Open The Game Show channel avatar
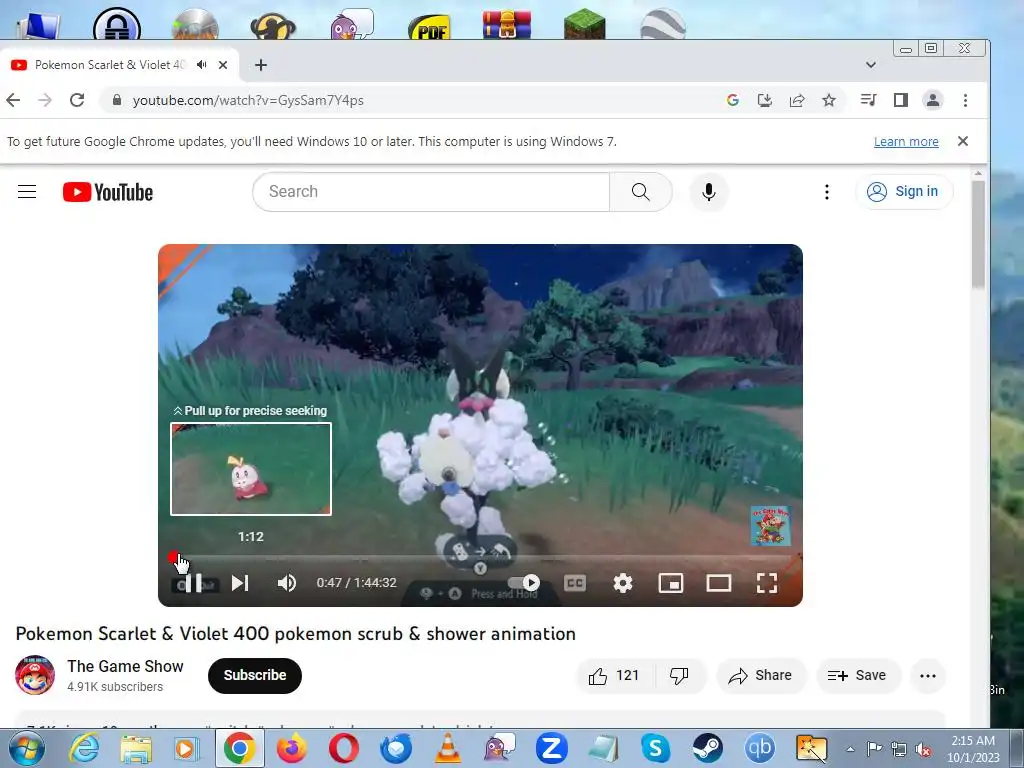This screenshot has width=1024, height=768. coord(35,675)
